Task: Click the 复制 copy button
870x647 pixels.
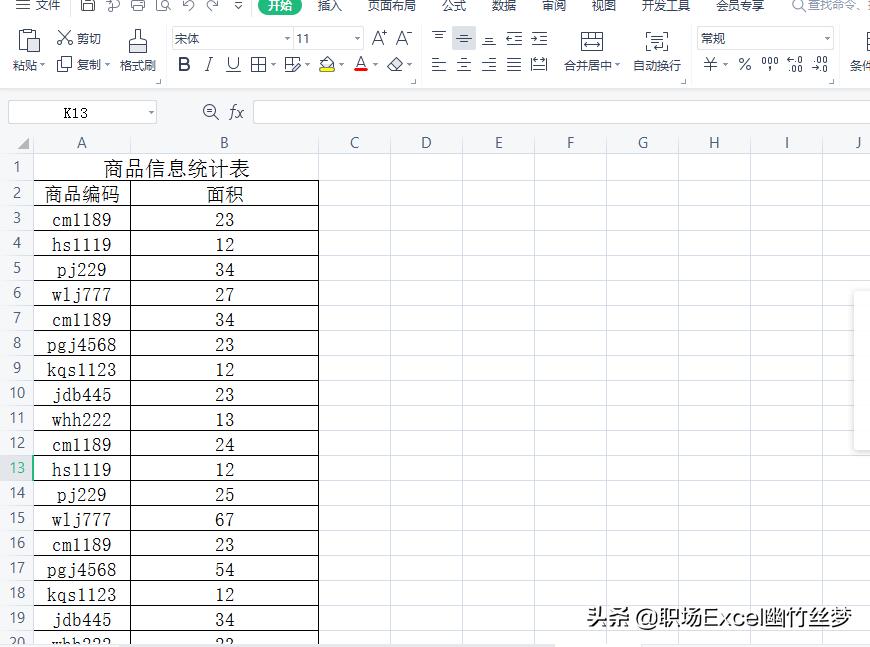Action: pos(79,65)
